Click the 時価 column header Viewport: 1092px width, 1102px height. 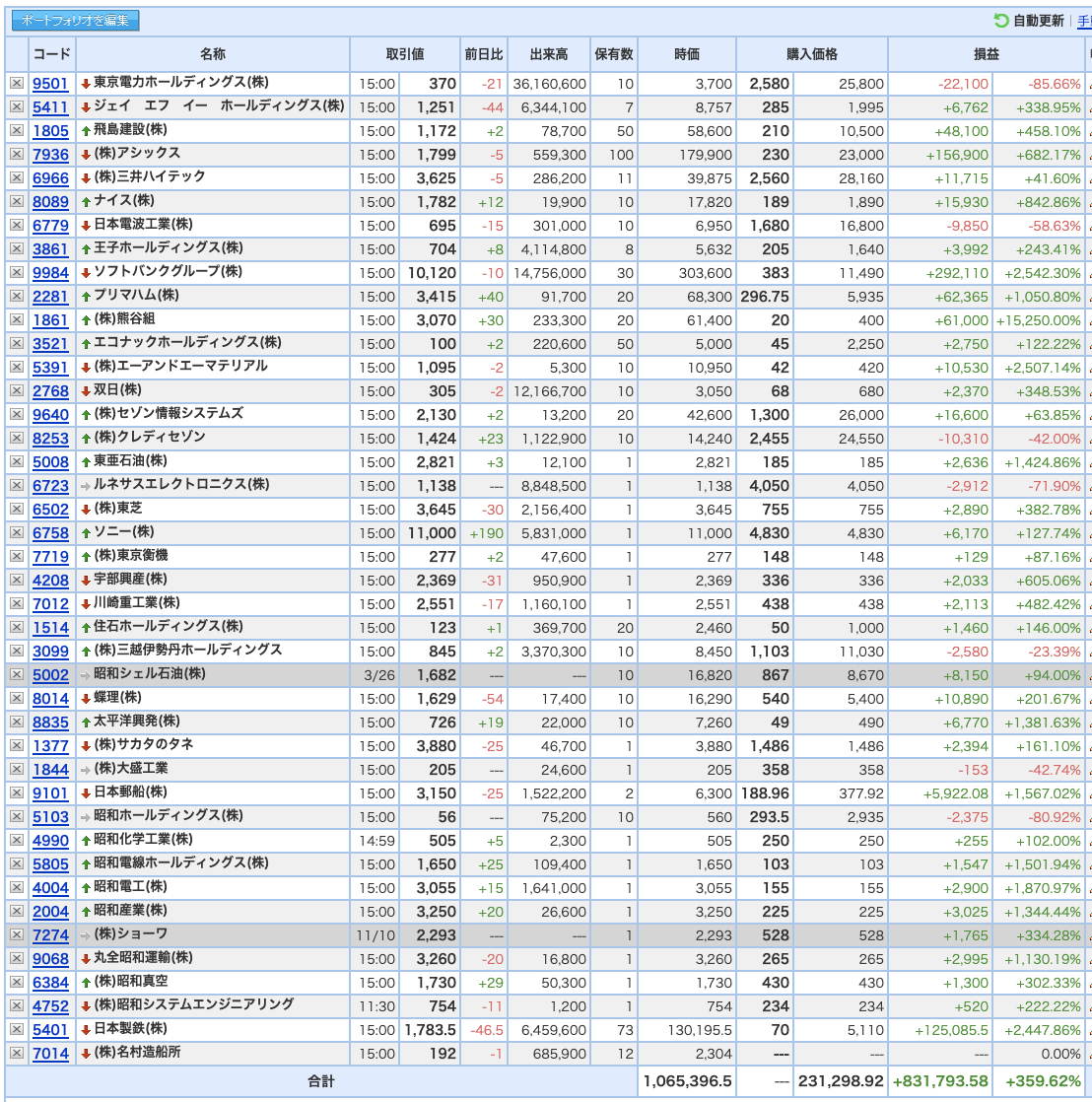click(x=687, y=54)
